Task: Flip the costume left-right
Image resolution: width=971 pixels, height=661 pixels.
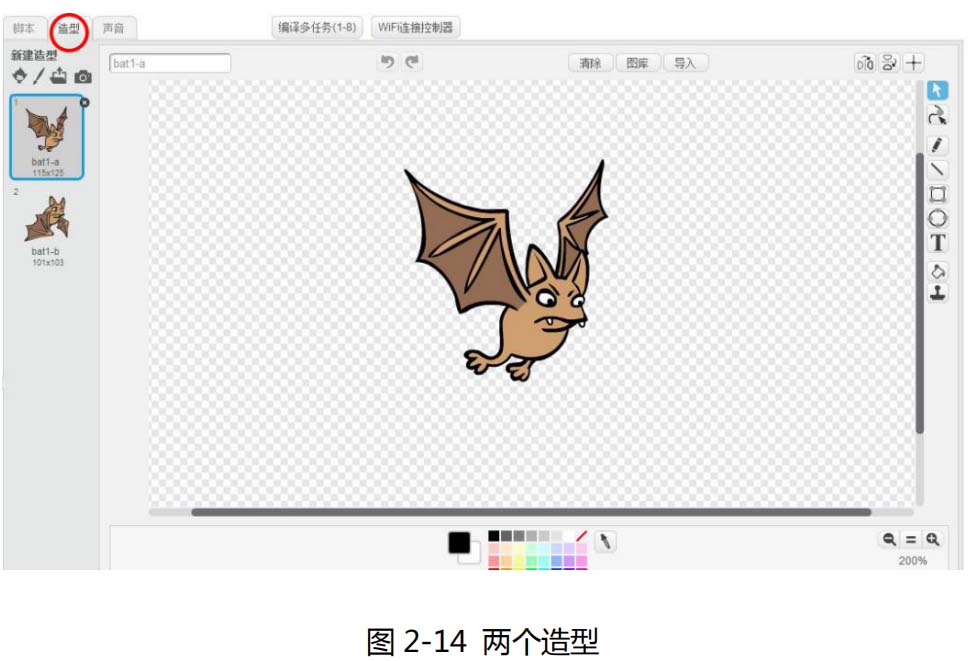Action: pyautogui.click(x=864, y=63)
